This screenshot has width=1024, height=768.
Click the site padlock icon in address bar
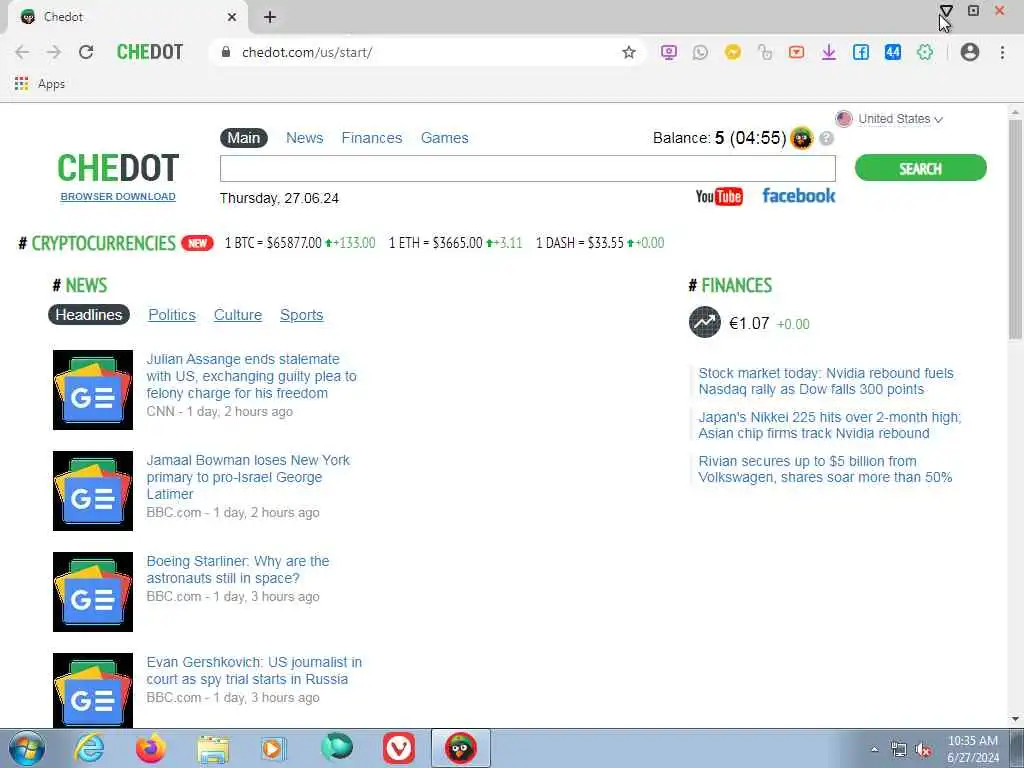tap(226, 52)
